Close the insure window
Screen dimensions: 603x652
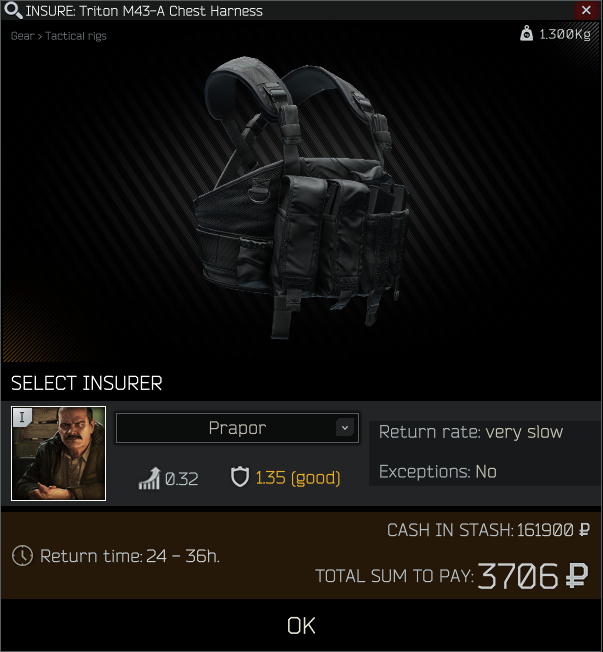tap(586, 10)
